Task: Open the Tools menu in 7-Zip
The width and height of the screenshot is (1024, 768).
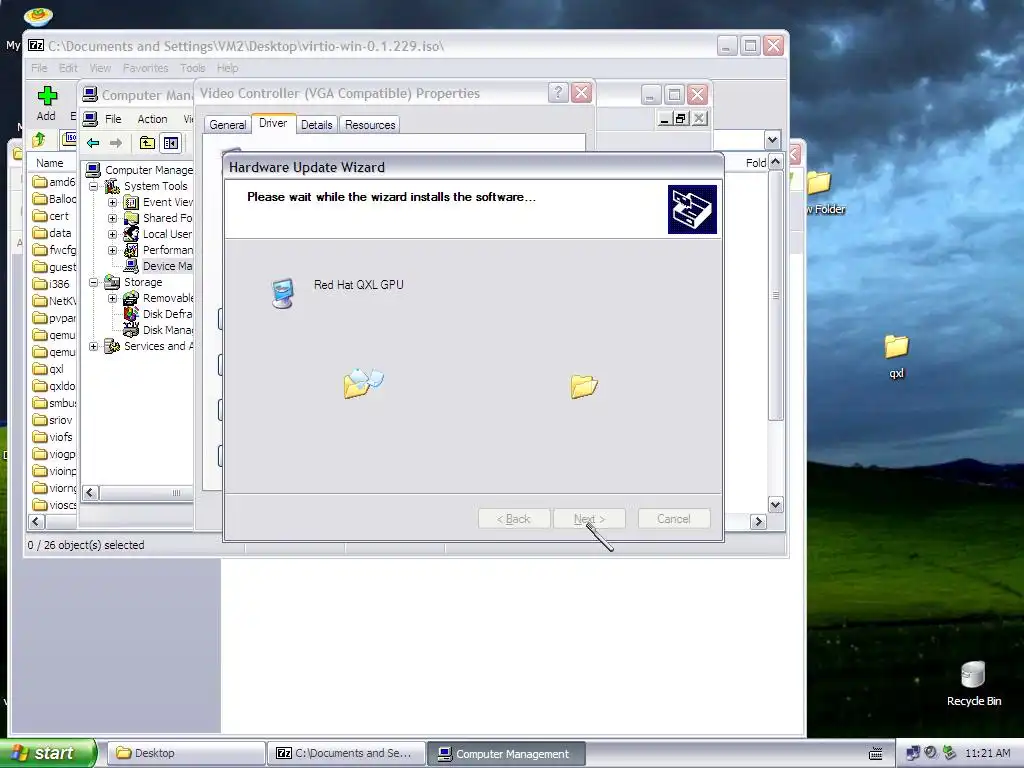Action: click(x=193, y=68)
